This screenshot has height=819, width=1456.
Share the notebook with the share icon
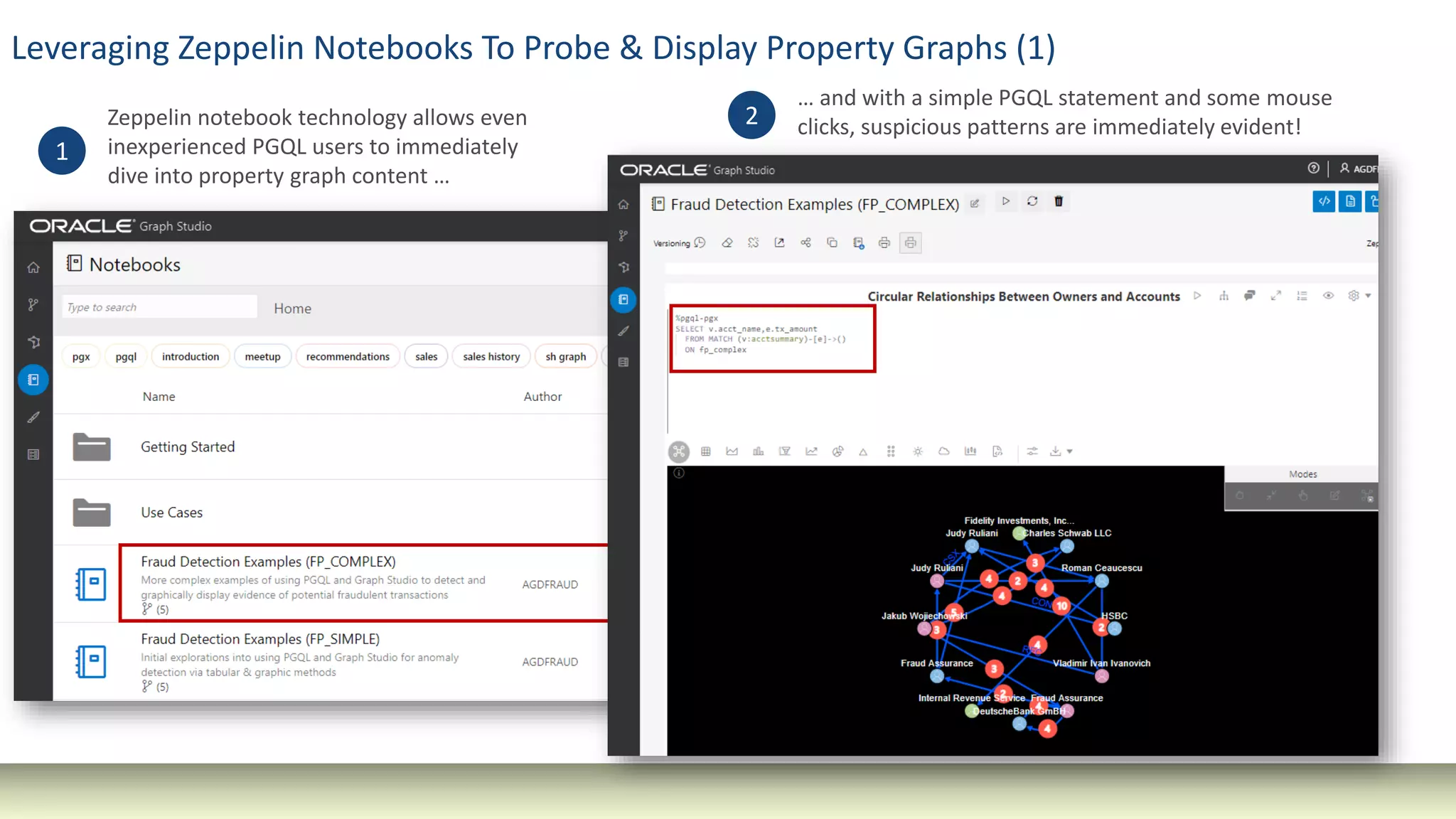(805, 242)
